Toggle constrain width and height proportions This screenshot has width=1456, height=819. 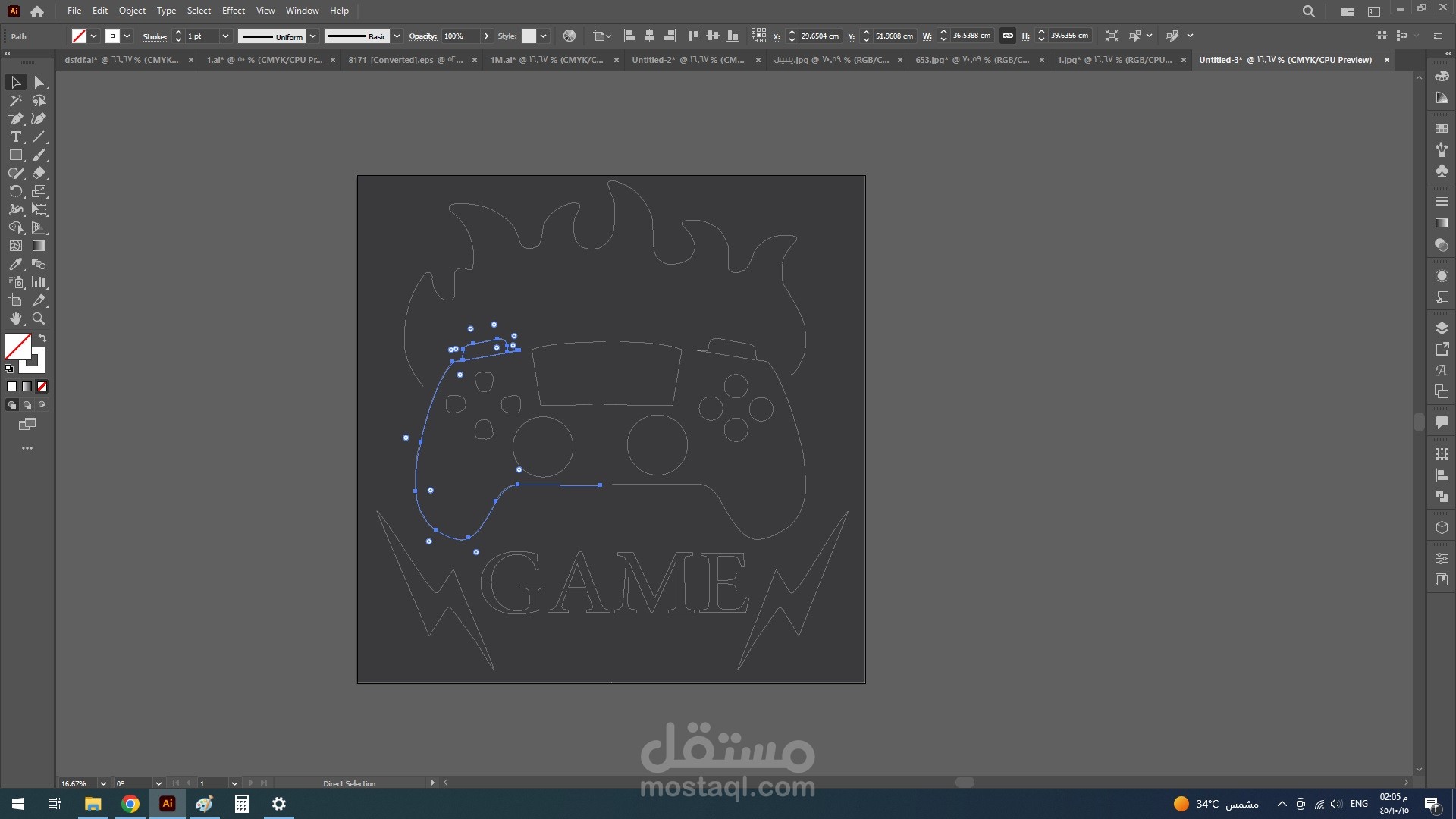coord(1007,36)
